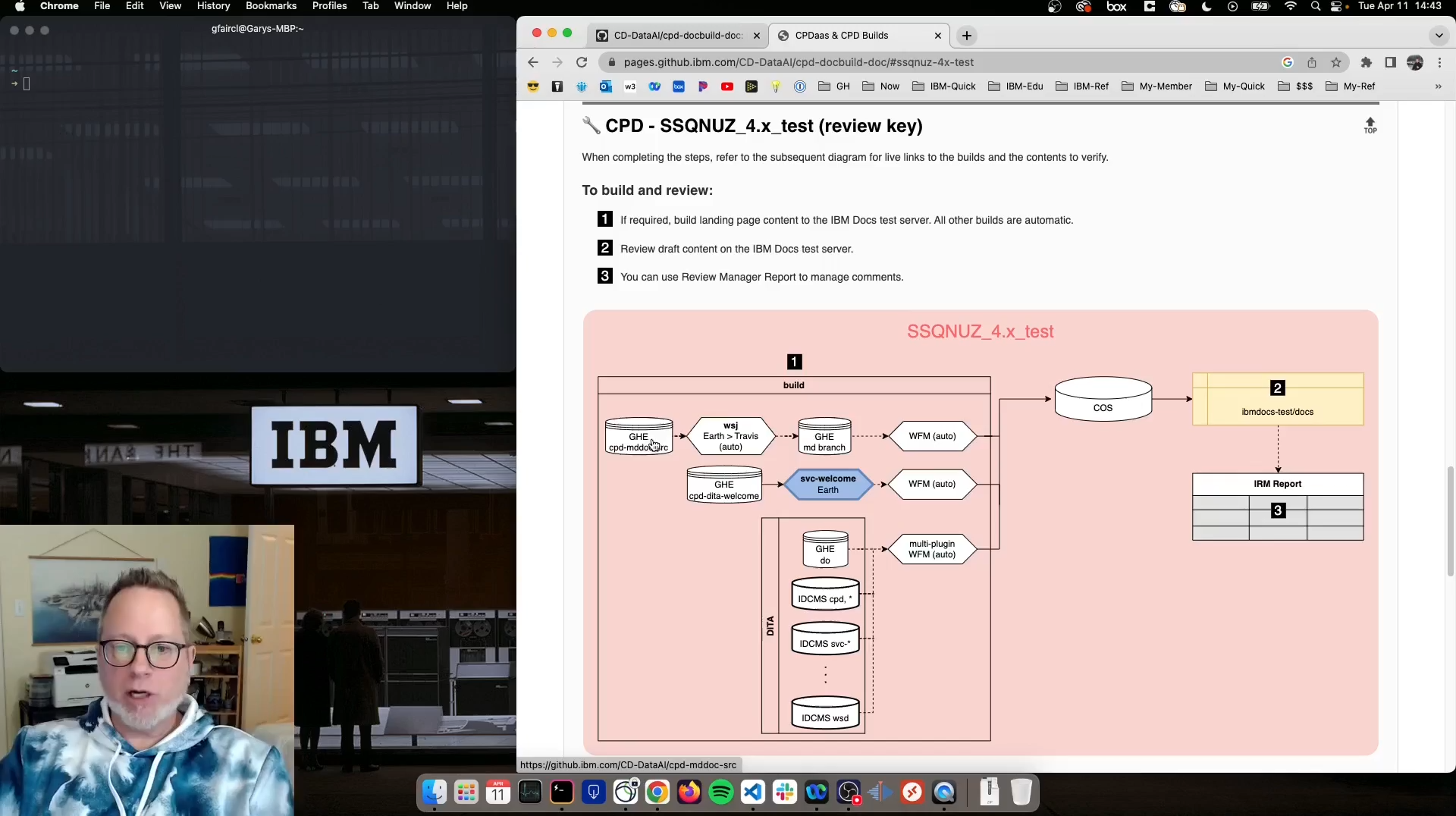This screenshot has height=816, width=1456.
Task: Open Firefox from the Dock
Action: (689, 792)
